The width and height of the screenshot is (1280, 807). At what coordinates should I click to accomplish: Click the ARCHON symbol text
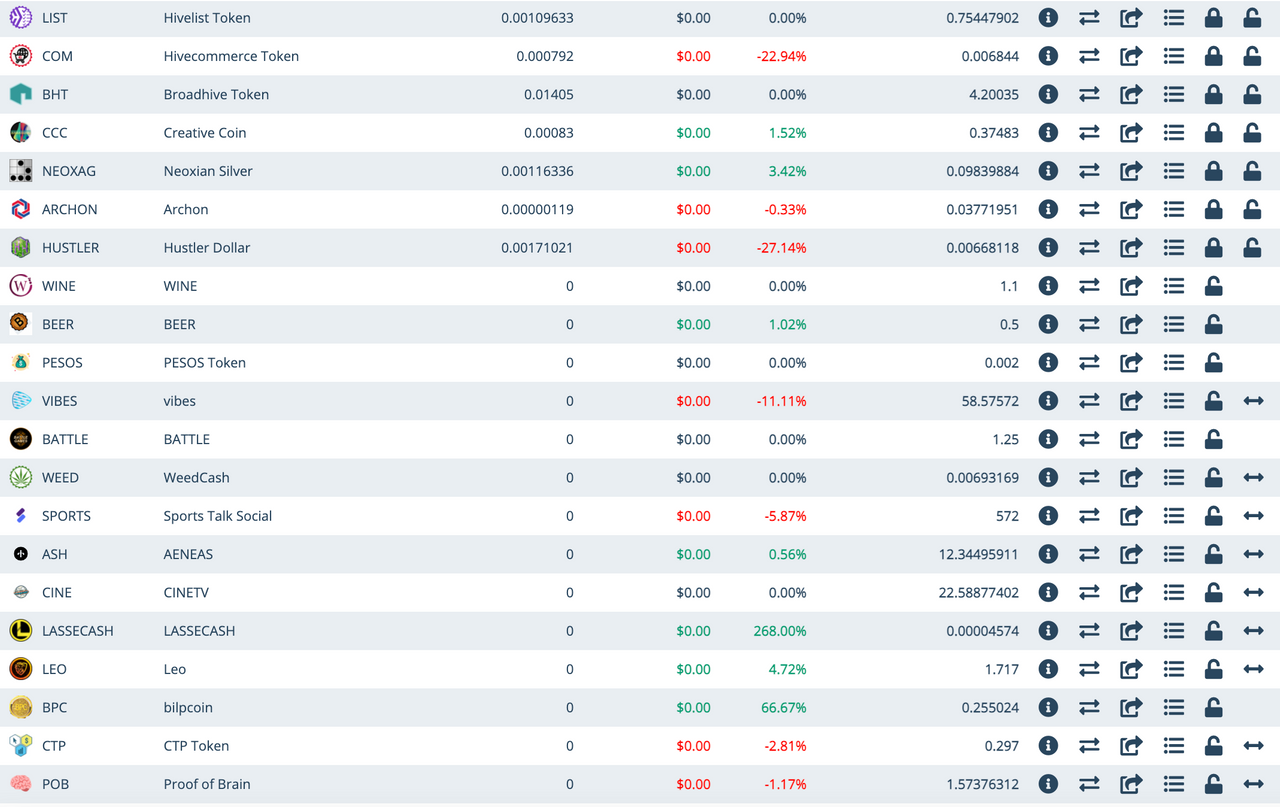(x=70, y=209)
